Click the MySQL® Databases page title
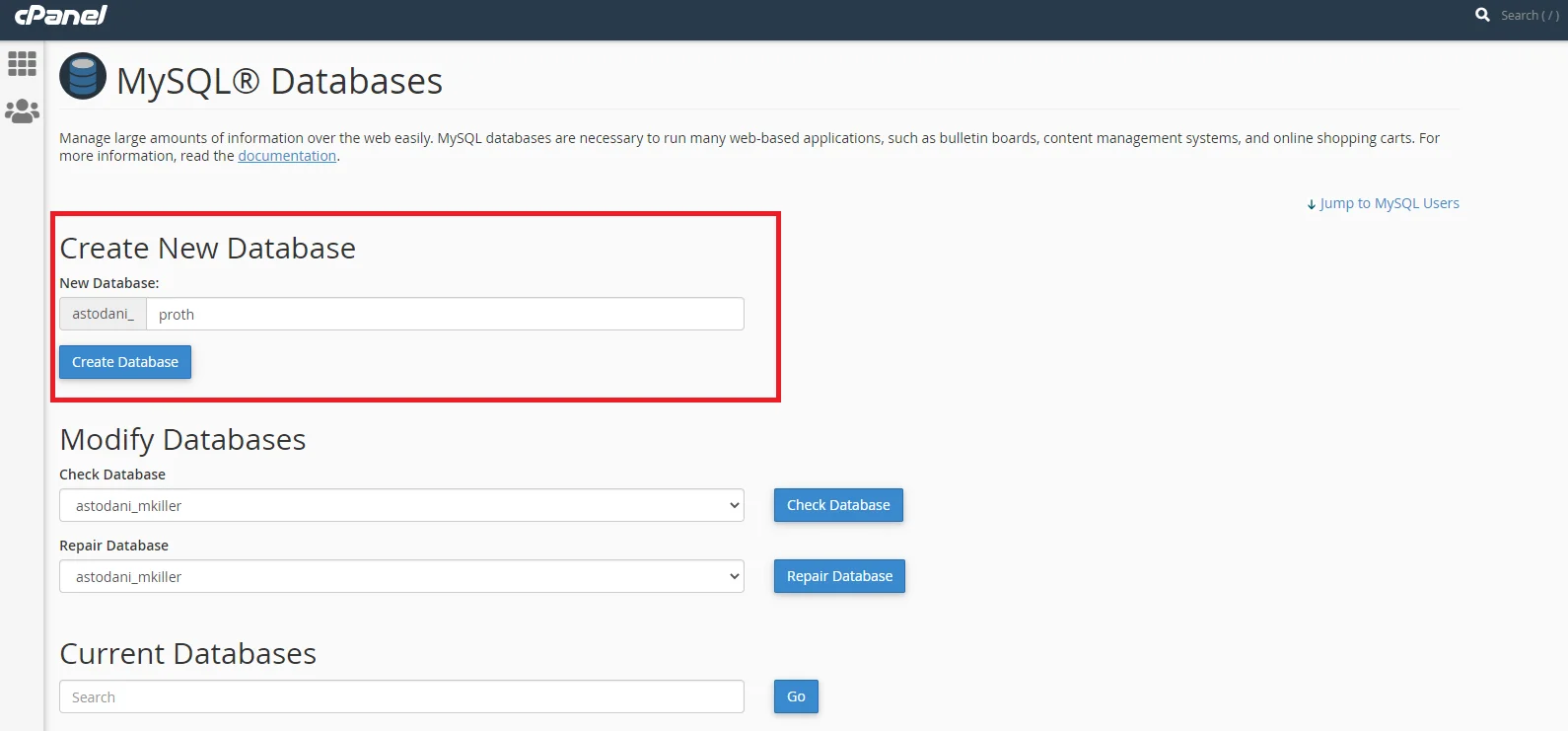 click(280, 81)
